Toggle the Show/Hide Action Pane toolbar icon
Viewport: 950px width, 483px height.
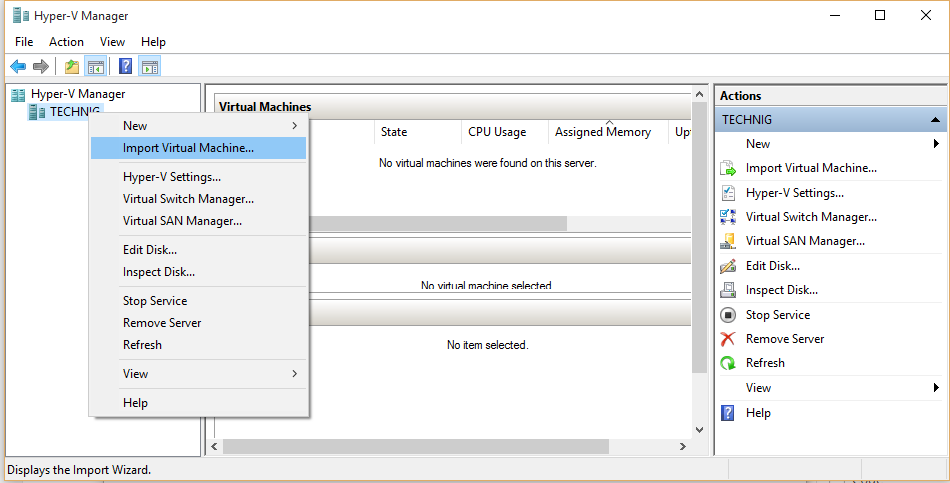[x=150, y=66]
